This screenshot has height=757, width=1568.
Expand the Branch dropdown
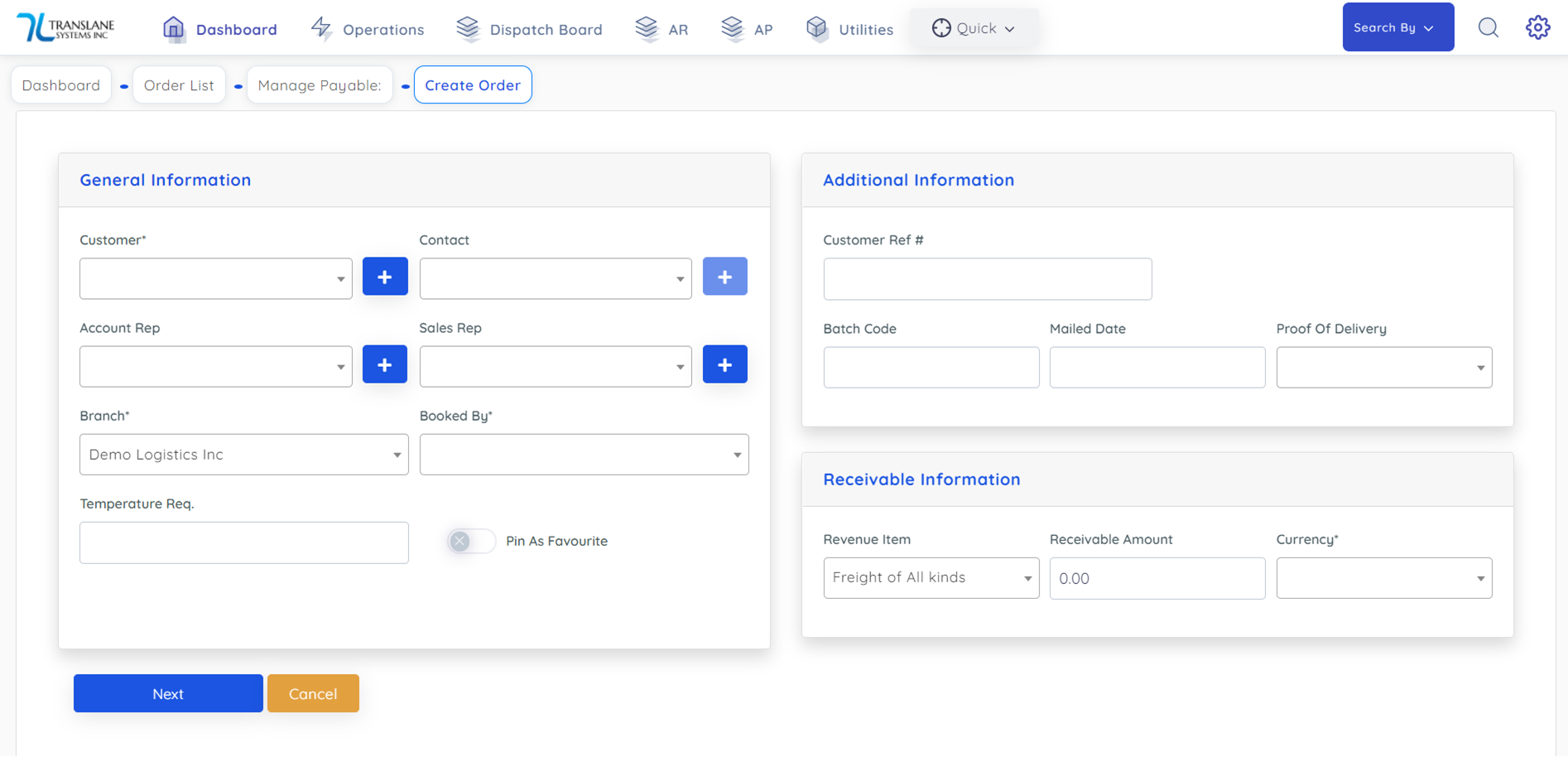[243, 455]
